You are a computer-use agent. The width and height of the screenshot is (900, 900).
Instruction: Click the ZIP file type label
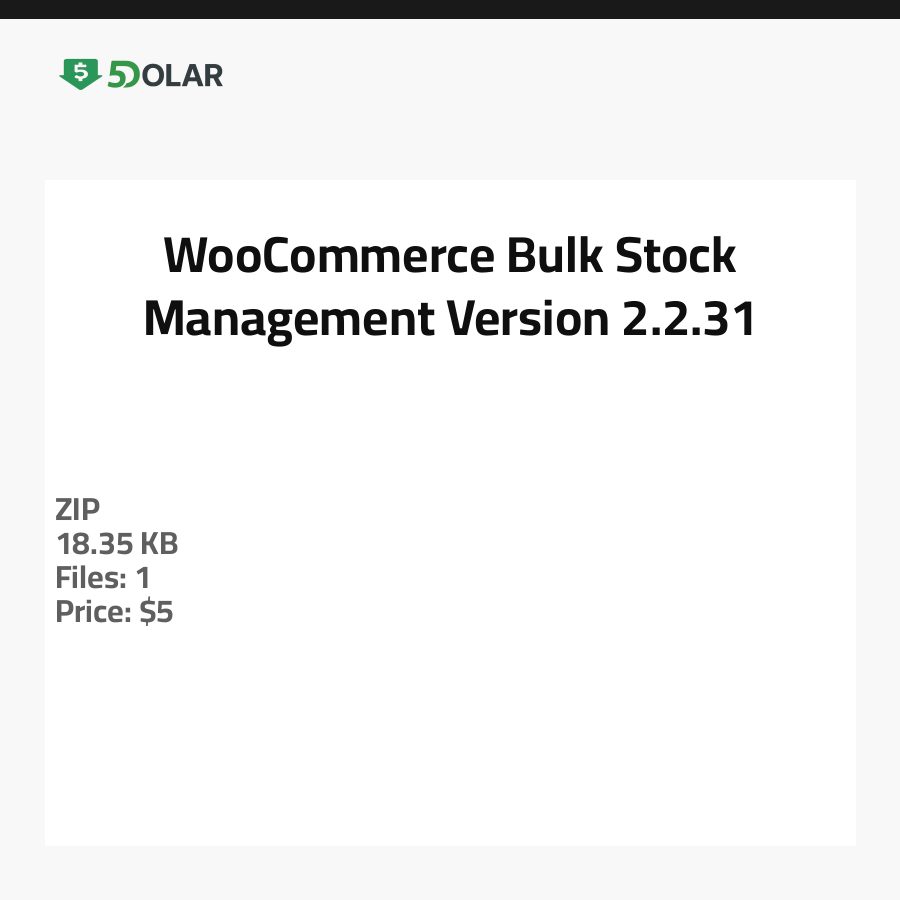click(78, 510)
